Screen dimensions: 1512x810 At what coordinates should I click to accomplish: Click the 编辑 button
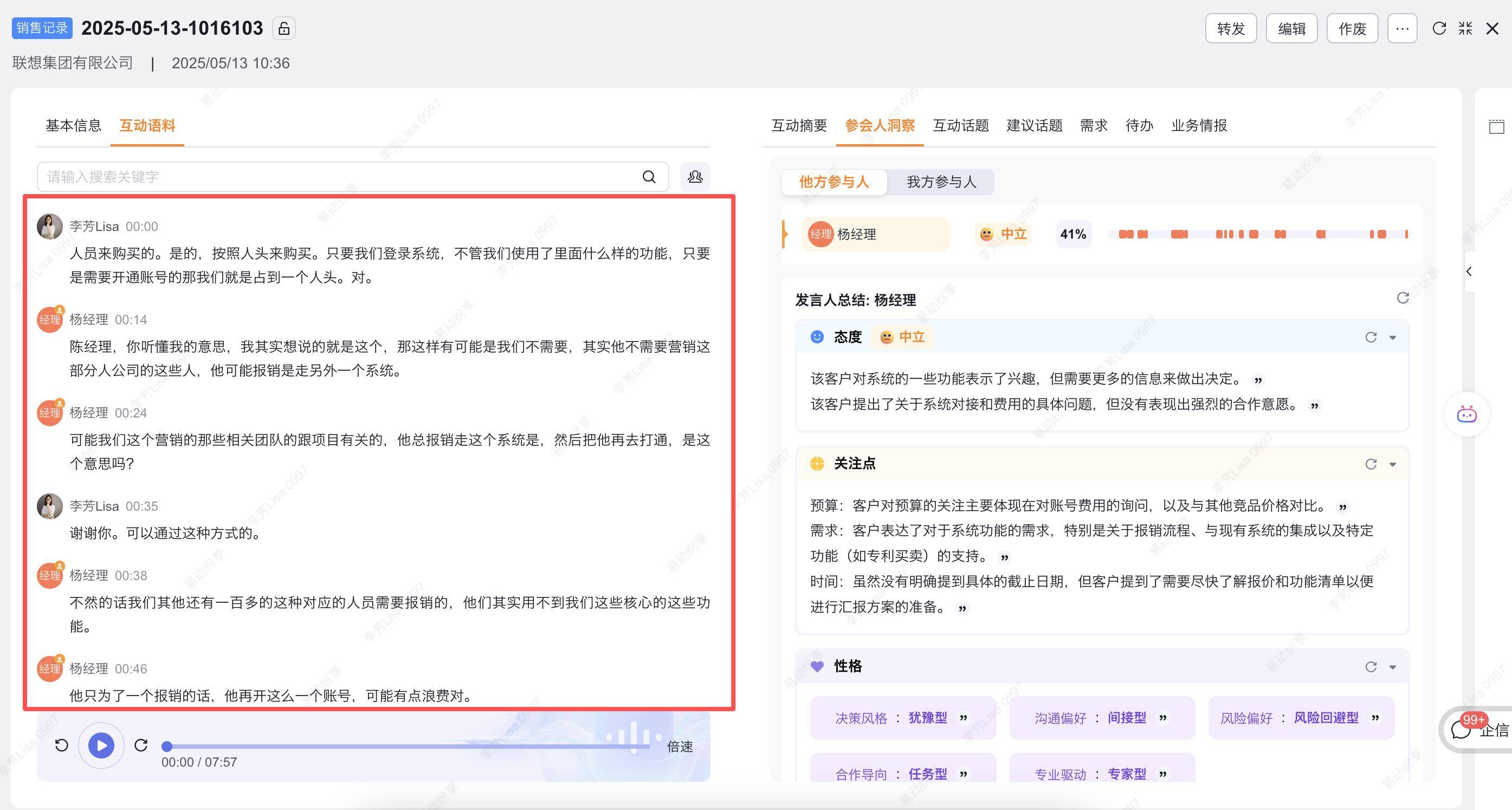tap(1291, 29)
